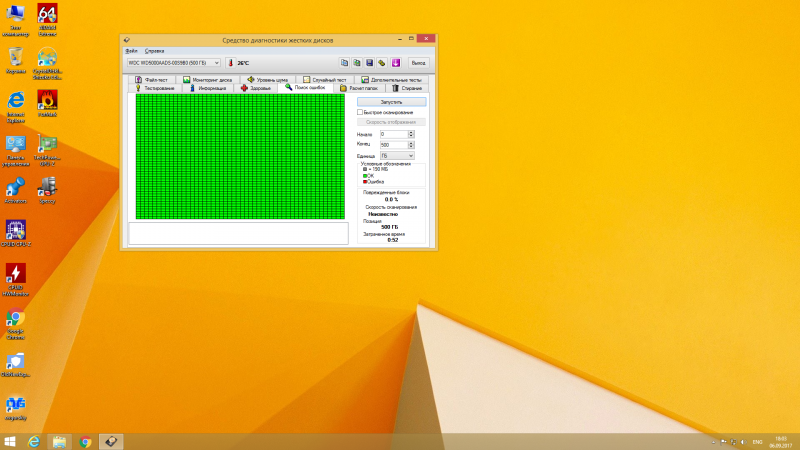Click the Windows Start button
The width and height of the screenshot is (800, 450).
coord(11,441)
